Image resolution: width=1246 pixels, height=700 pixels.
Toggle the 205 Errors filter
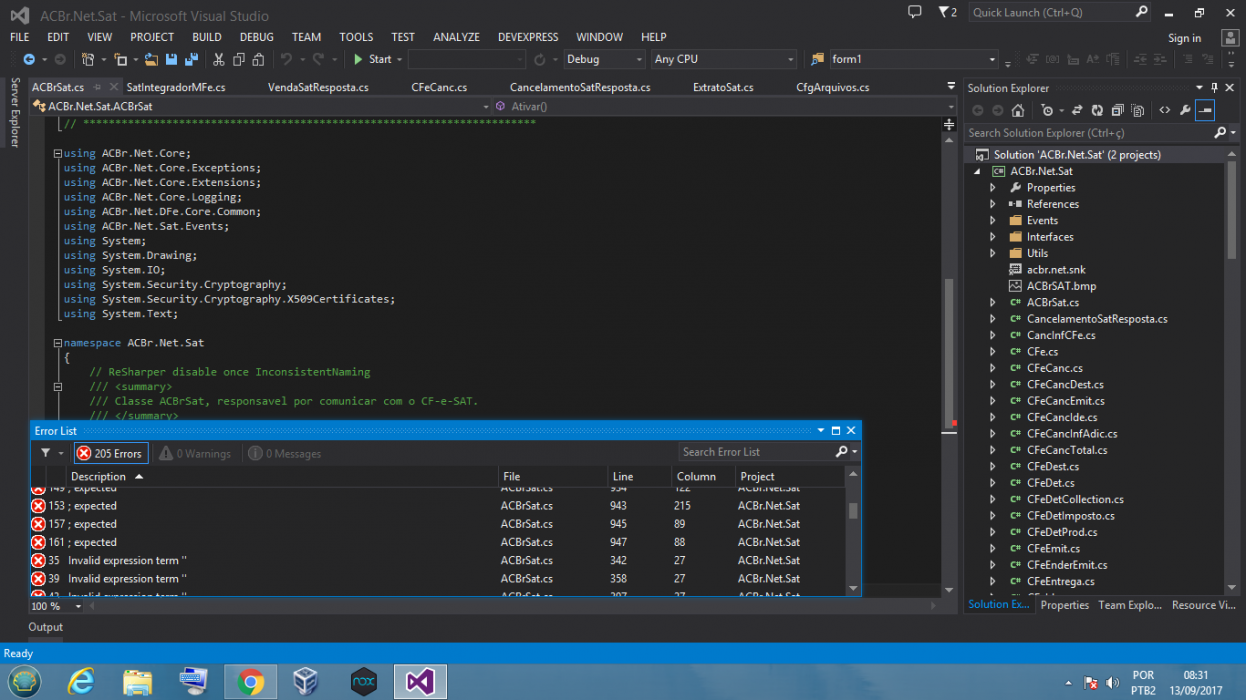[111, 454]
